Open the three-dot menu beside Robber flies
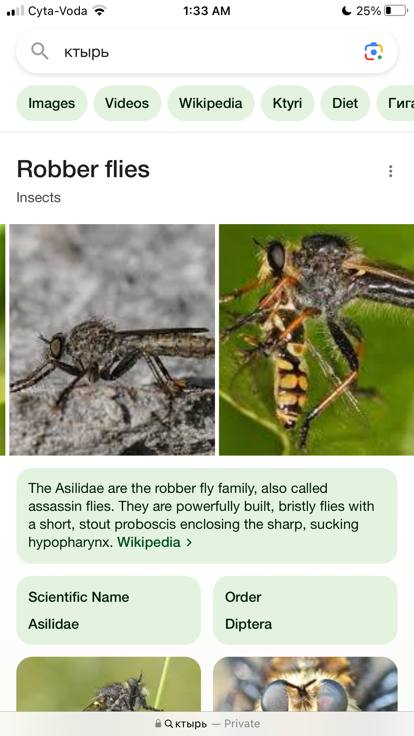 coord(391,171)
